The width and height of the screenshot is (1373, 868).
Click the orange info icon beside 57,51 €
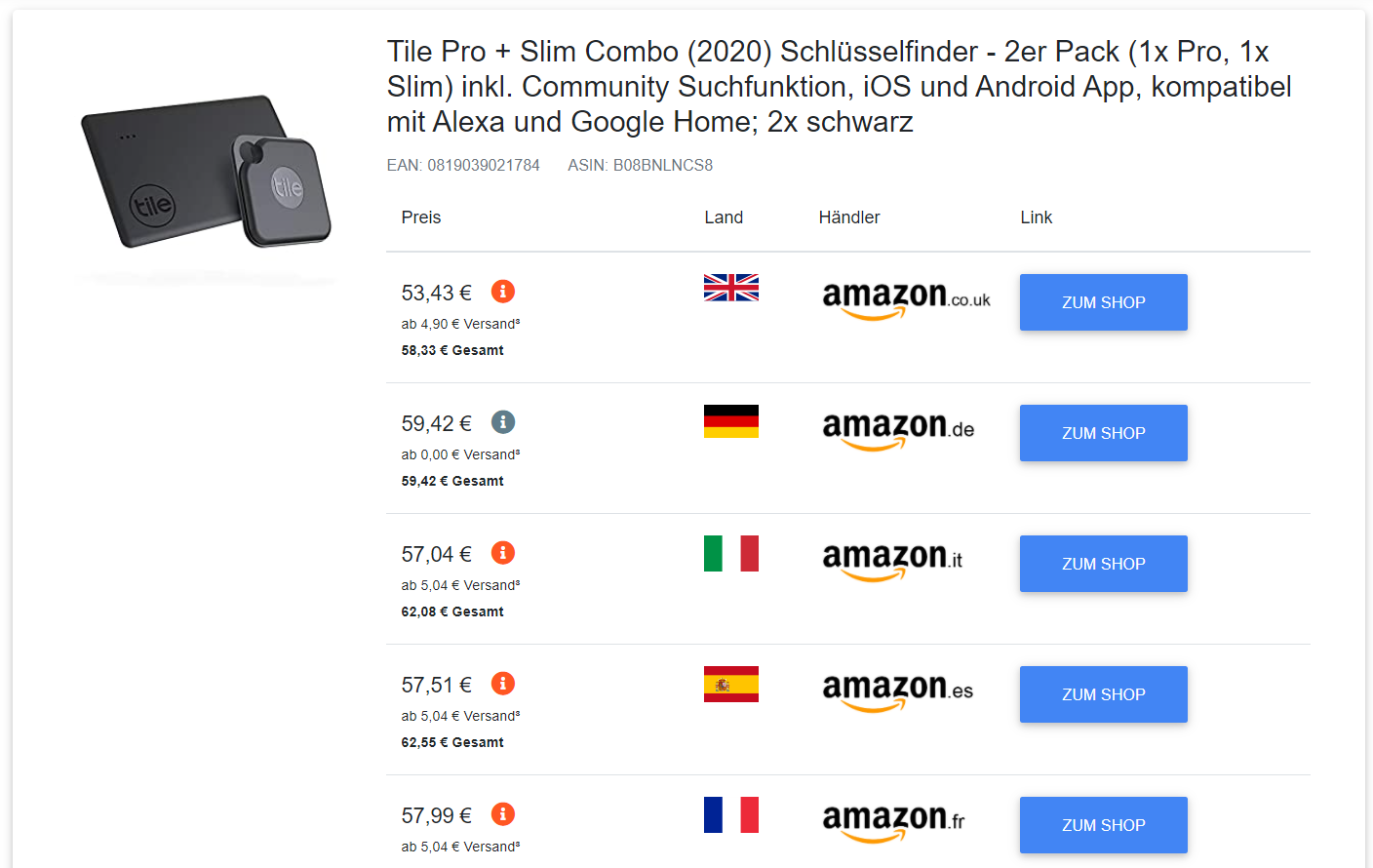503,684
